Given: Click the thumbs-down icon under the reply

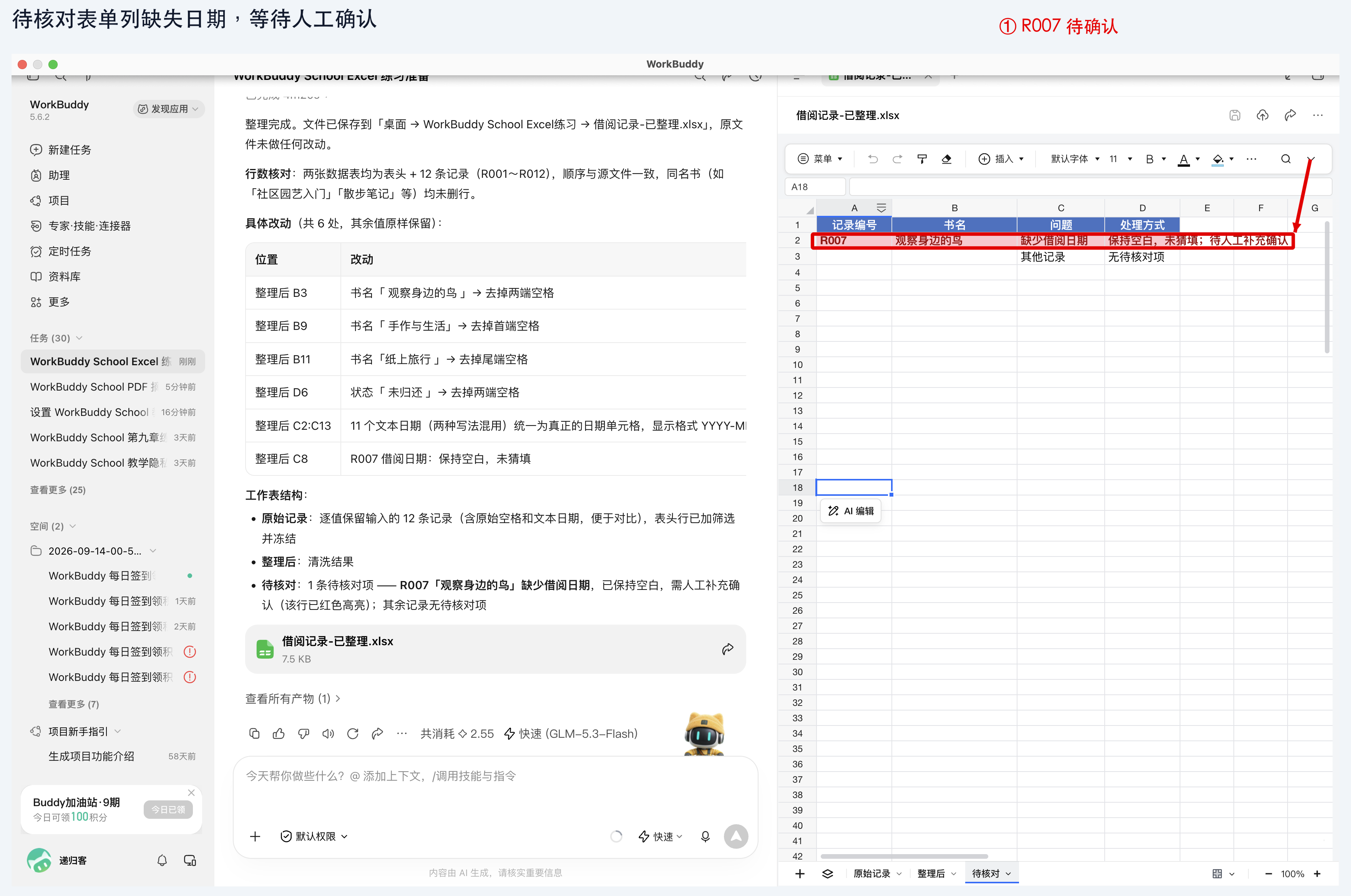Looking at the screenshot, I should [304, 733].
